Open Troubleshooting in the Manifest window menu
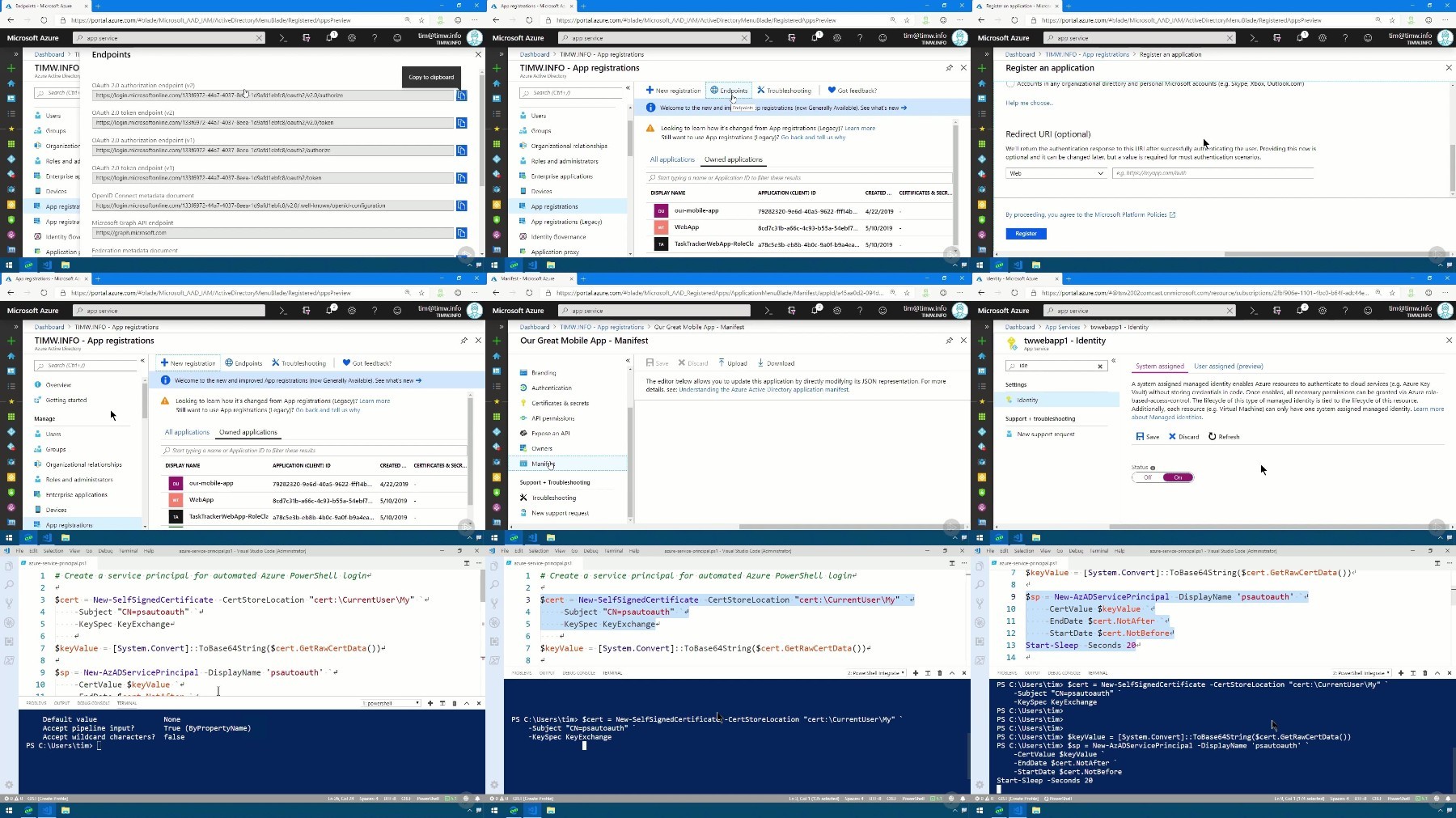The width and height of the screenshot is (1456, 818). click(553, 498)
